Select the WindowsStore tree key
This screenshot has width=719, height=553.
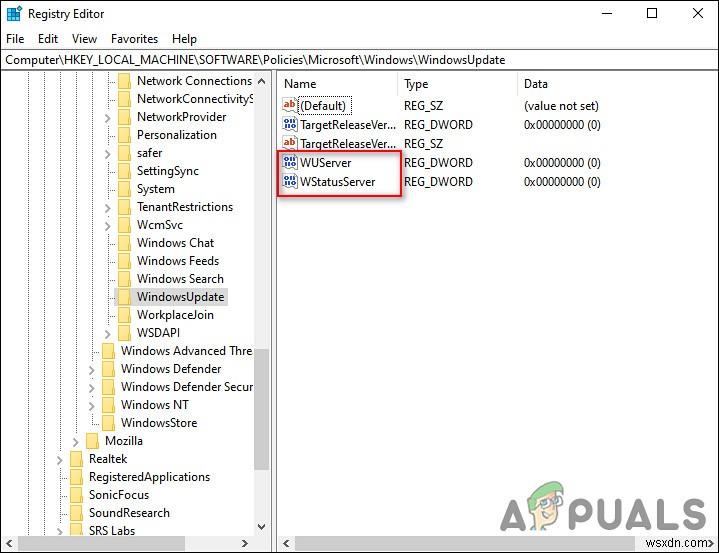pyautogui.click(x=159, y=423)
